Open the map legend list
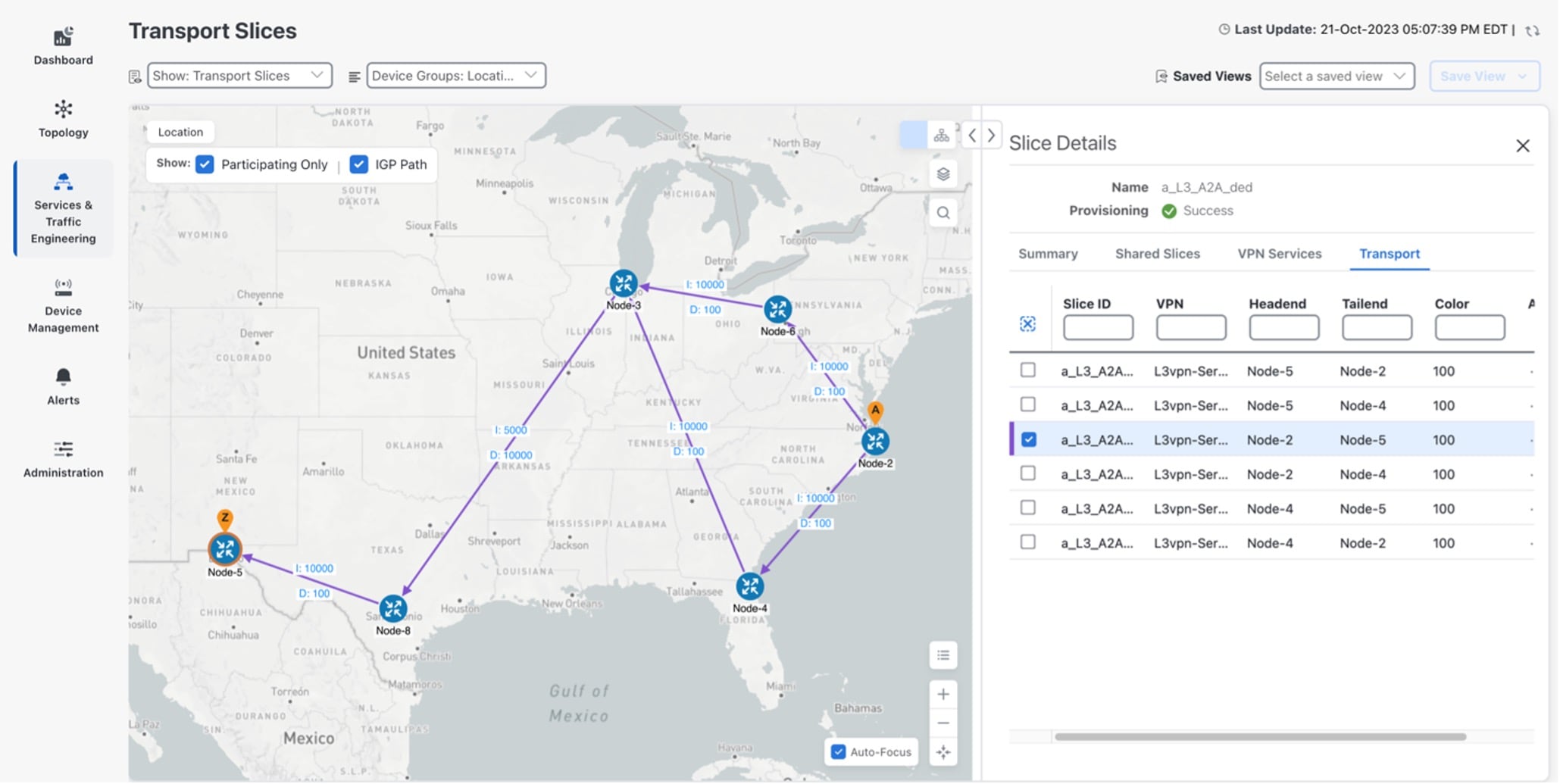Screen dimensions: 1560x784 (943, 654)
